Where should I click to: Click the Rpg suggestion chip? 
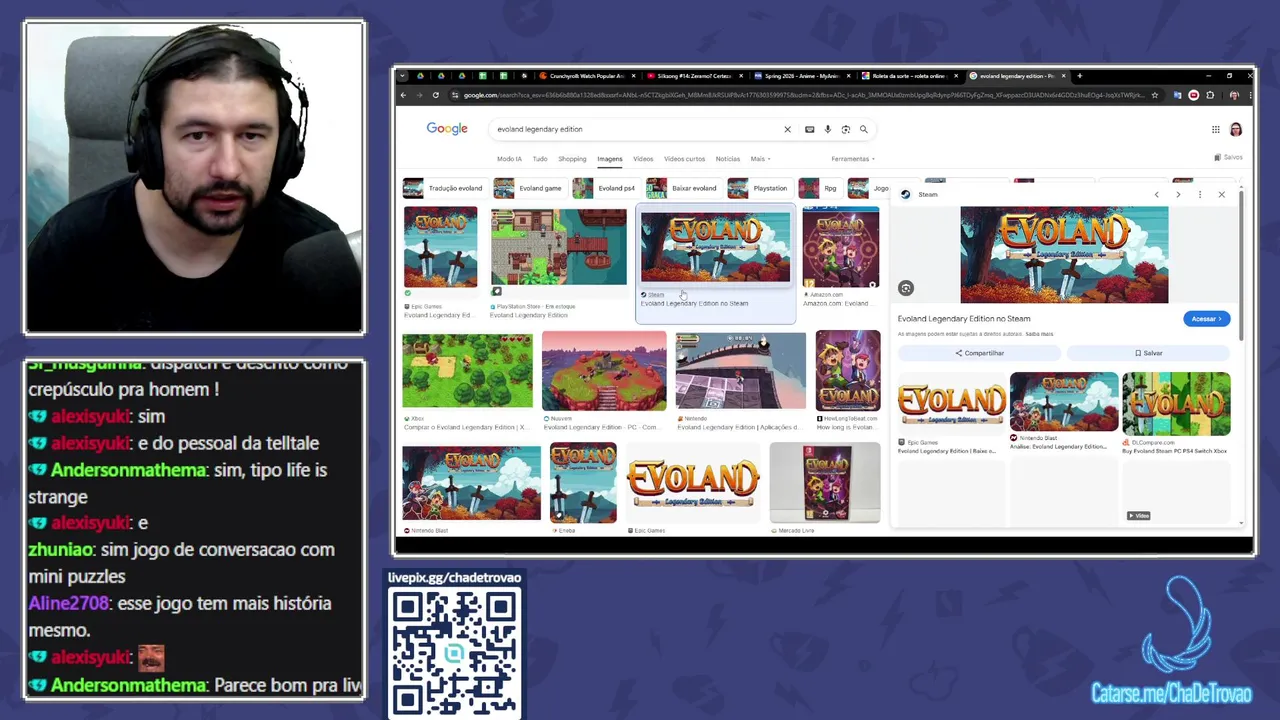coord(819,188)
